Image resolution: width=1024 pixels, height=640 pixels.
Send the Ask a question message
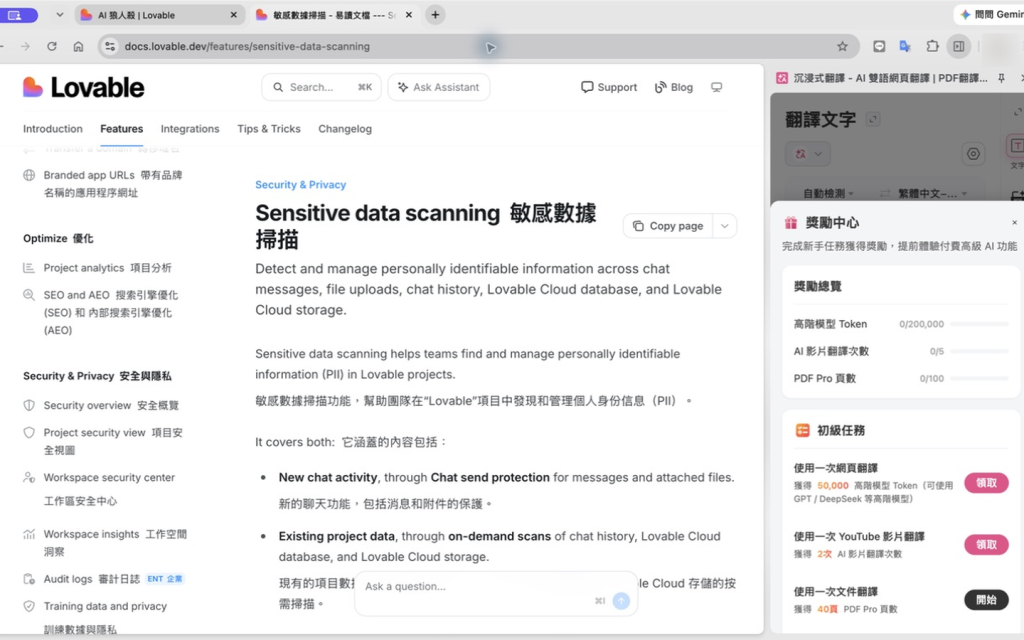pos(621,600)
